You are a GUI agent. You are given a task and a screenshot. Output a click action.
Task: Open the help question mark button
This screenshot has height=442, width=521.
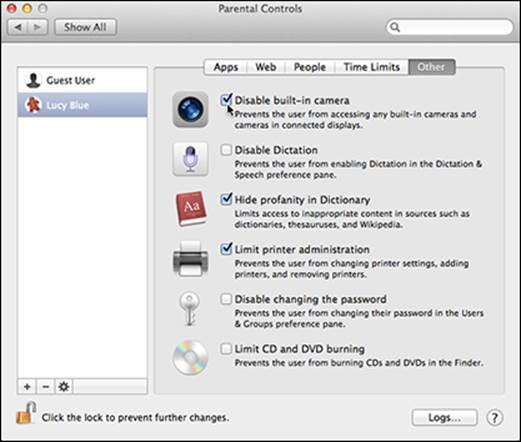(494, 418)
